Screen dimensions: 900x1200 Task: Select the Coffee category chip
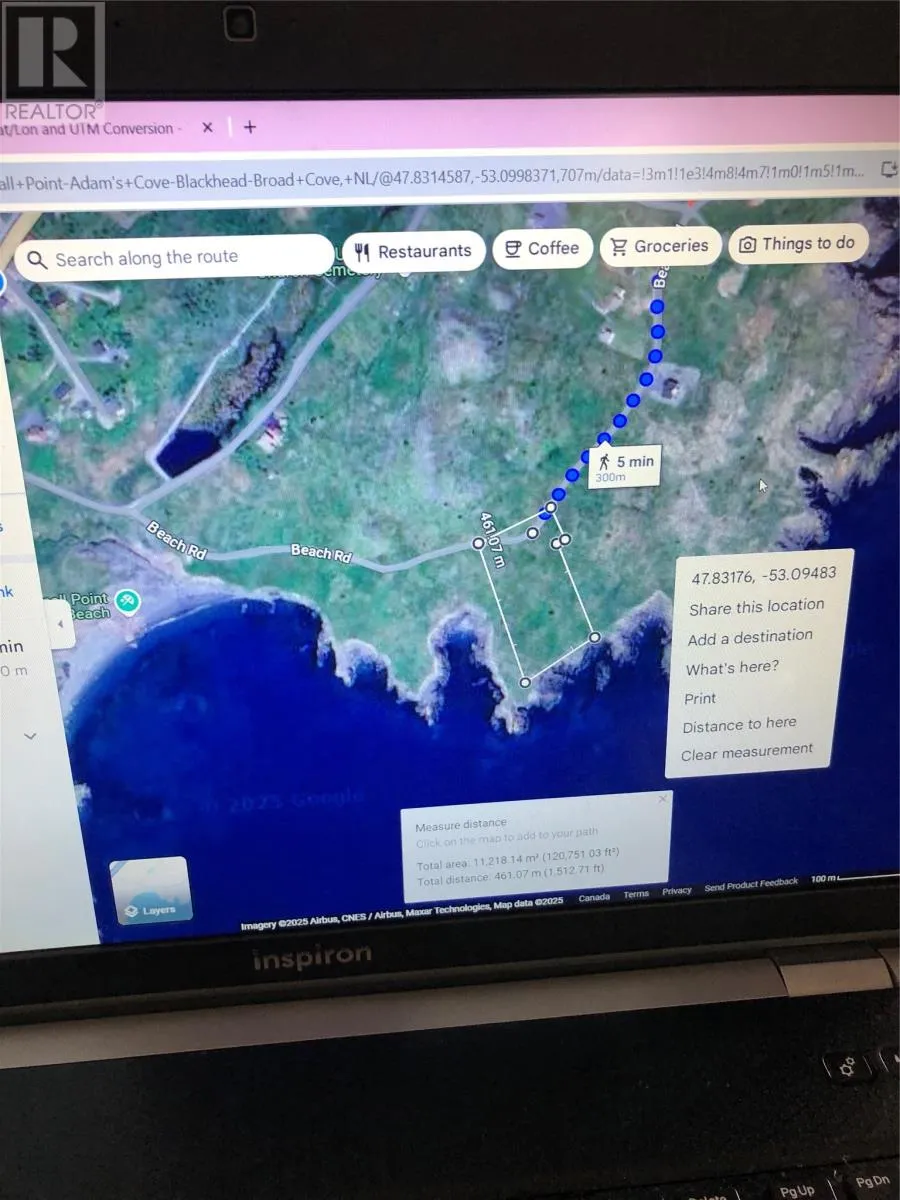coord(541,248)
